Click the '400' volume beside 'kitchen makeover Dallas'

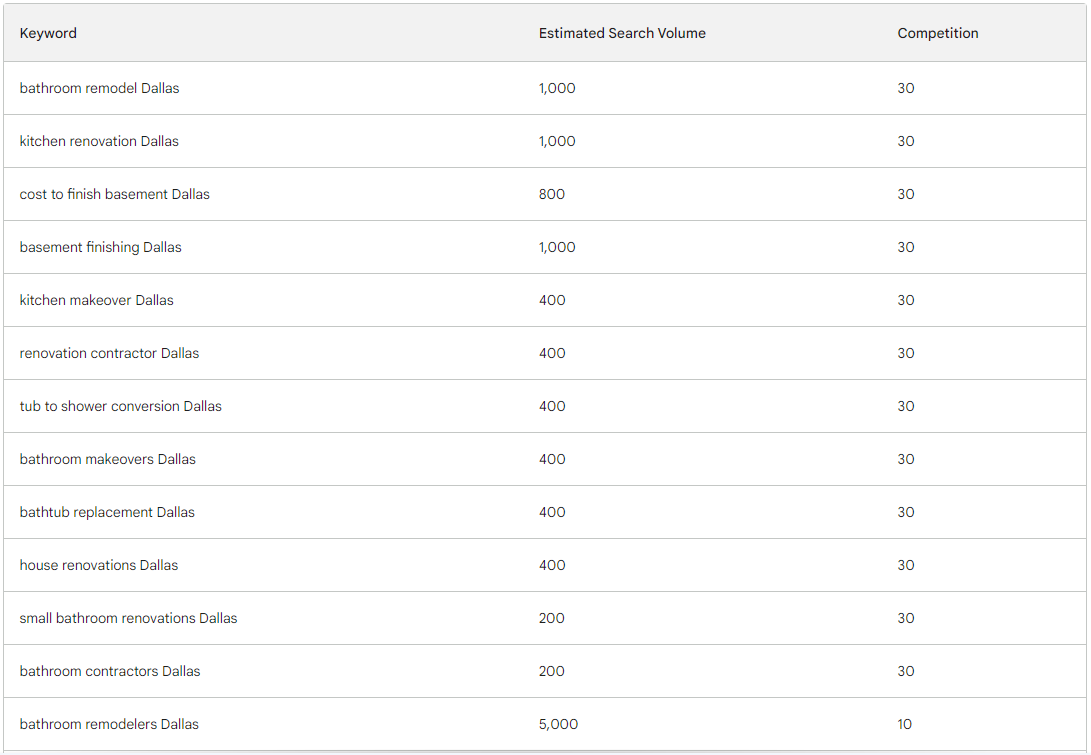(551, 300)
